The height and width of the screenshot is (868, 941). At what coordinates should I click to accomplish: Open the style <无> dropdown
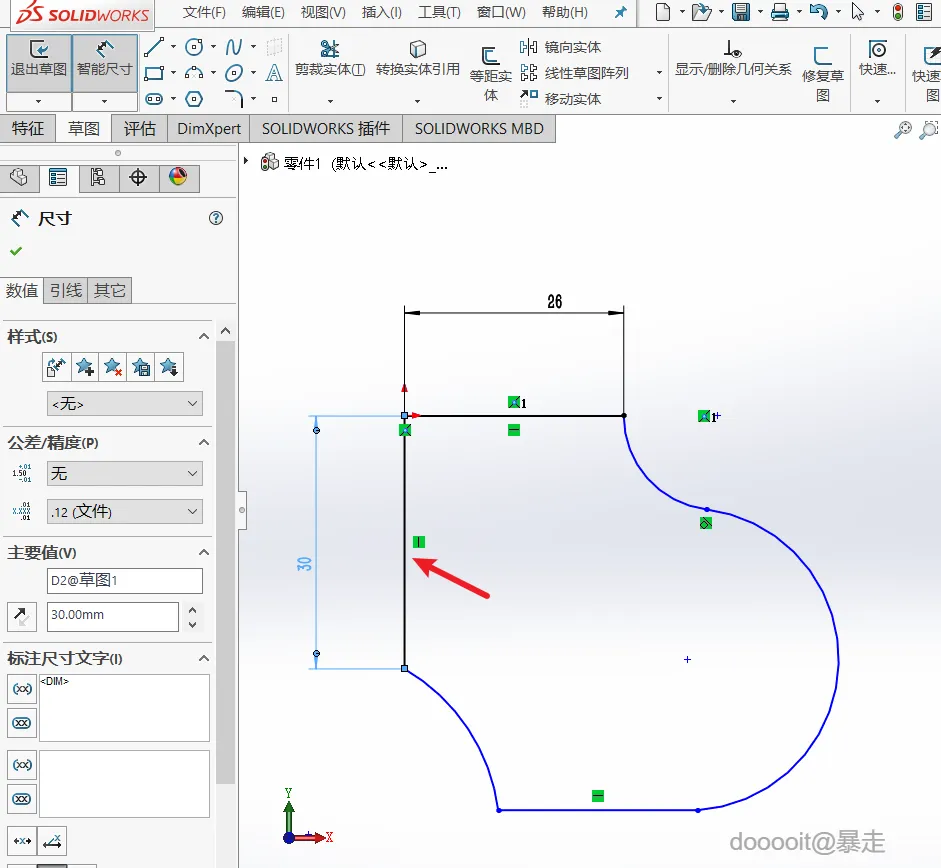point(125,403)
